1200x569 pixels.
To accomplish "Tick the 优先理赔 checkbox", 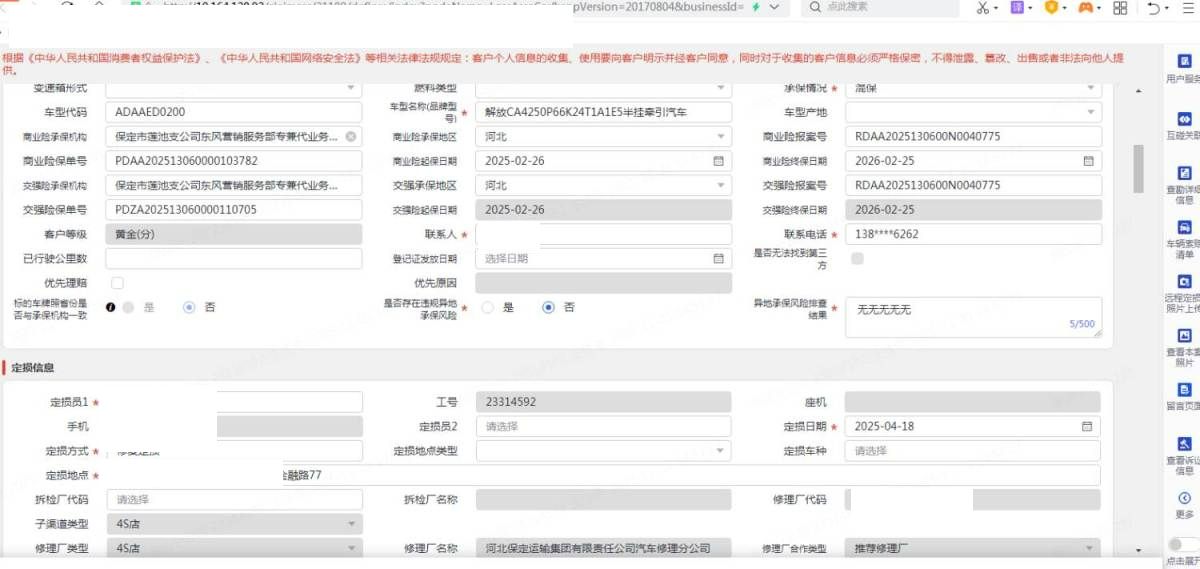I will coord(118,283).
